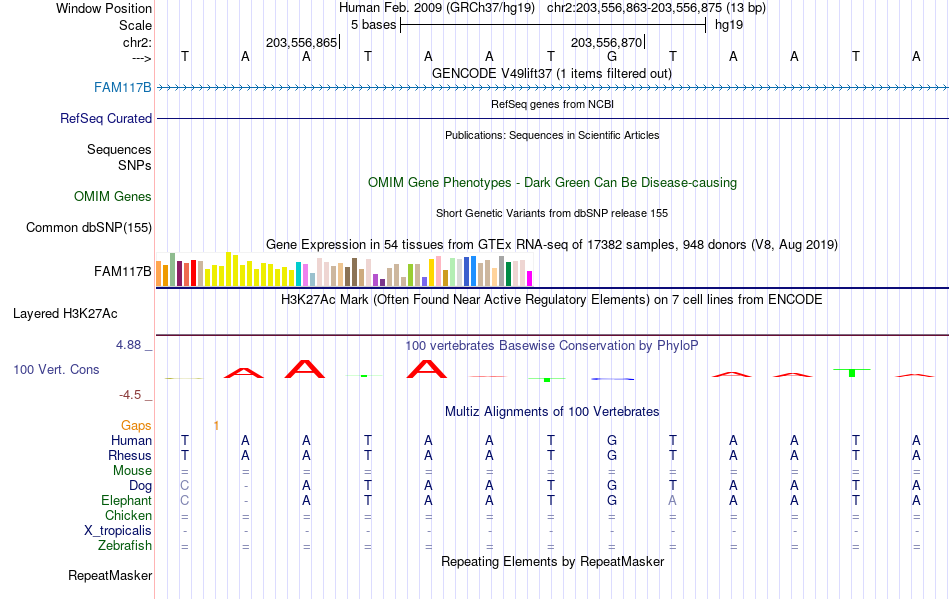Click Publications: Sequences in Scientific Articles title

pos(552,135)
